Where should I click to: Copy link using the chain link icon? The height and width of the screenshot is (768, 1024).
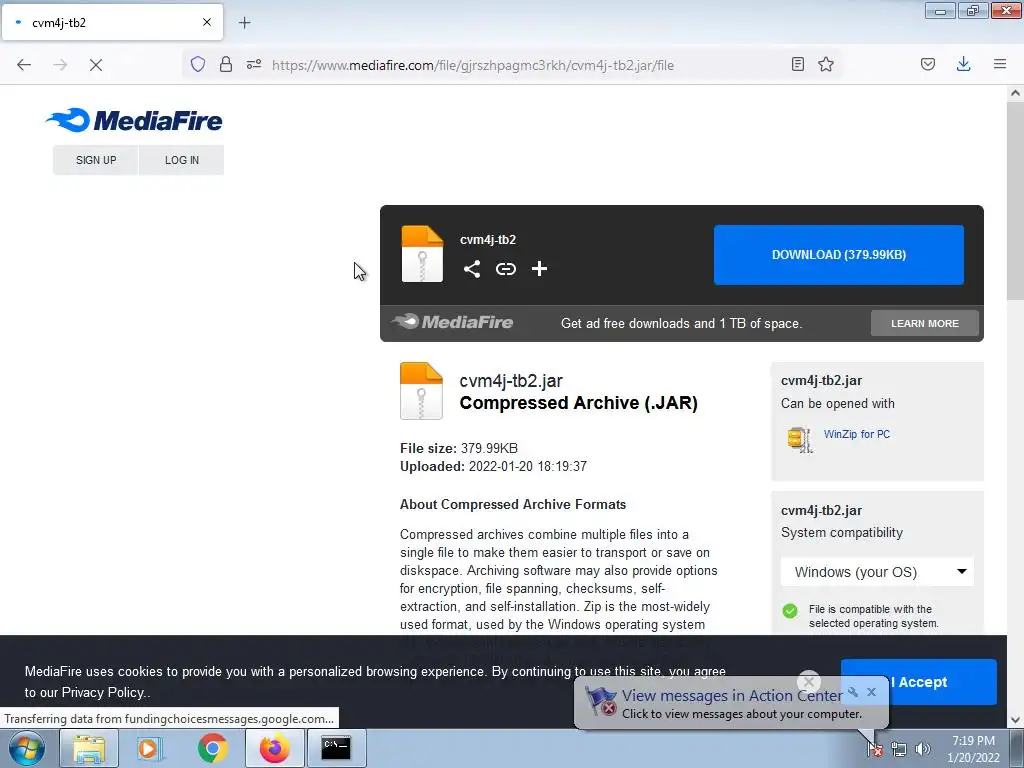tap(505, 269)
